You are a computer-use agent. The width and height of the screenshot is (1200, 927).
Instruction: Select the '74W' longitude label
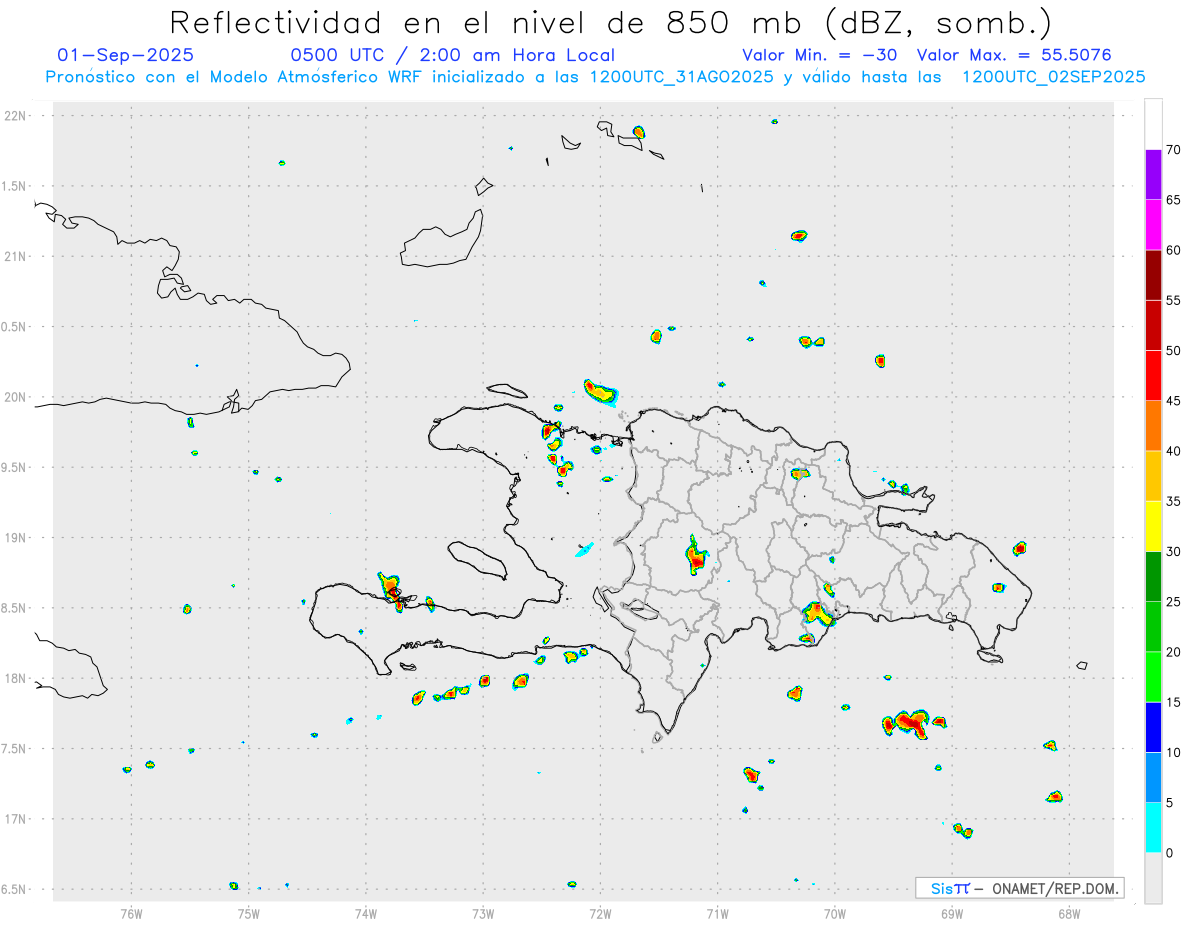366,912
